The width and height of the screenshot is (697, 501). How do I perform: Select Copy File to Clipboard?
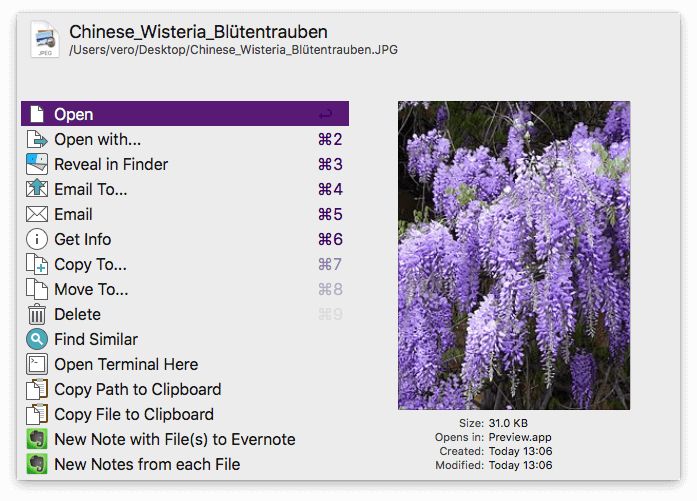coord(134,415)
